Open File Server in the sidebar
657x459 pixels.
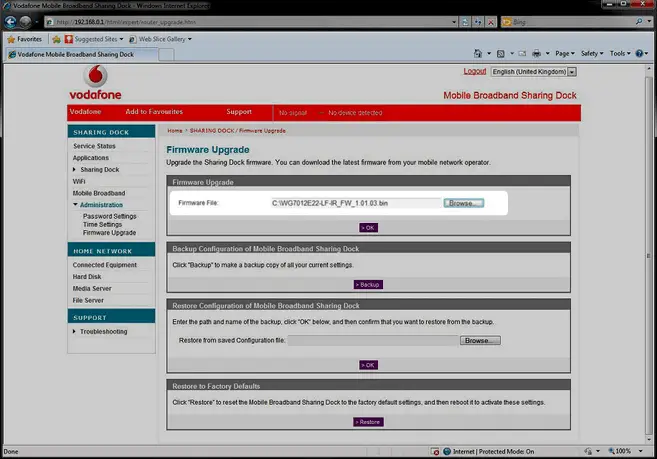point(88,300)
